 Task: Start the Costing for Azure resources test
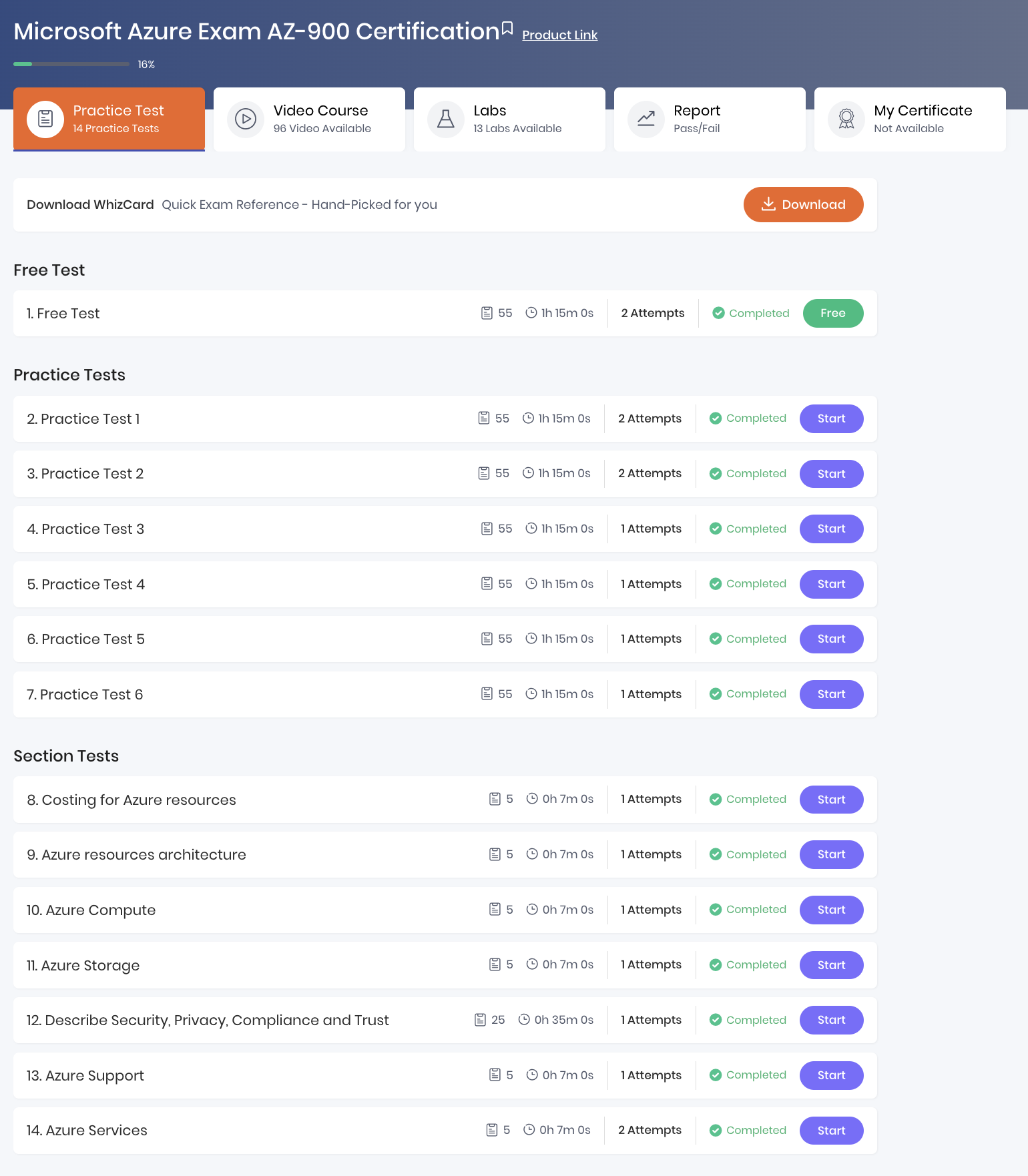pos(831,800)
